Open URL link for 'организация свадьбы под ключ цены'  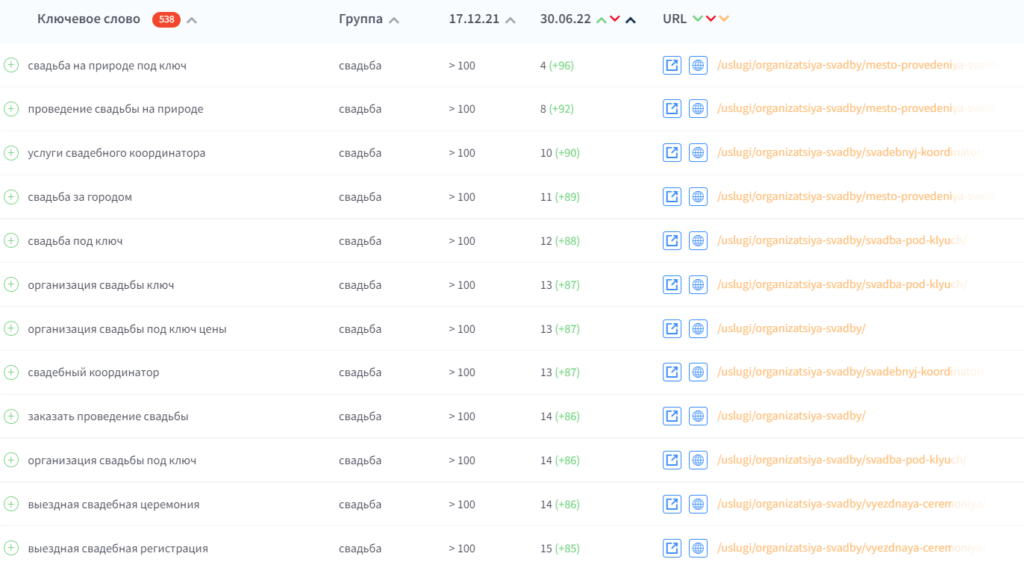tap(792, 329)
